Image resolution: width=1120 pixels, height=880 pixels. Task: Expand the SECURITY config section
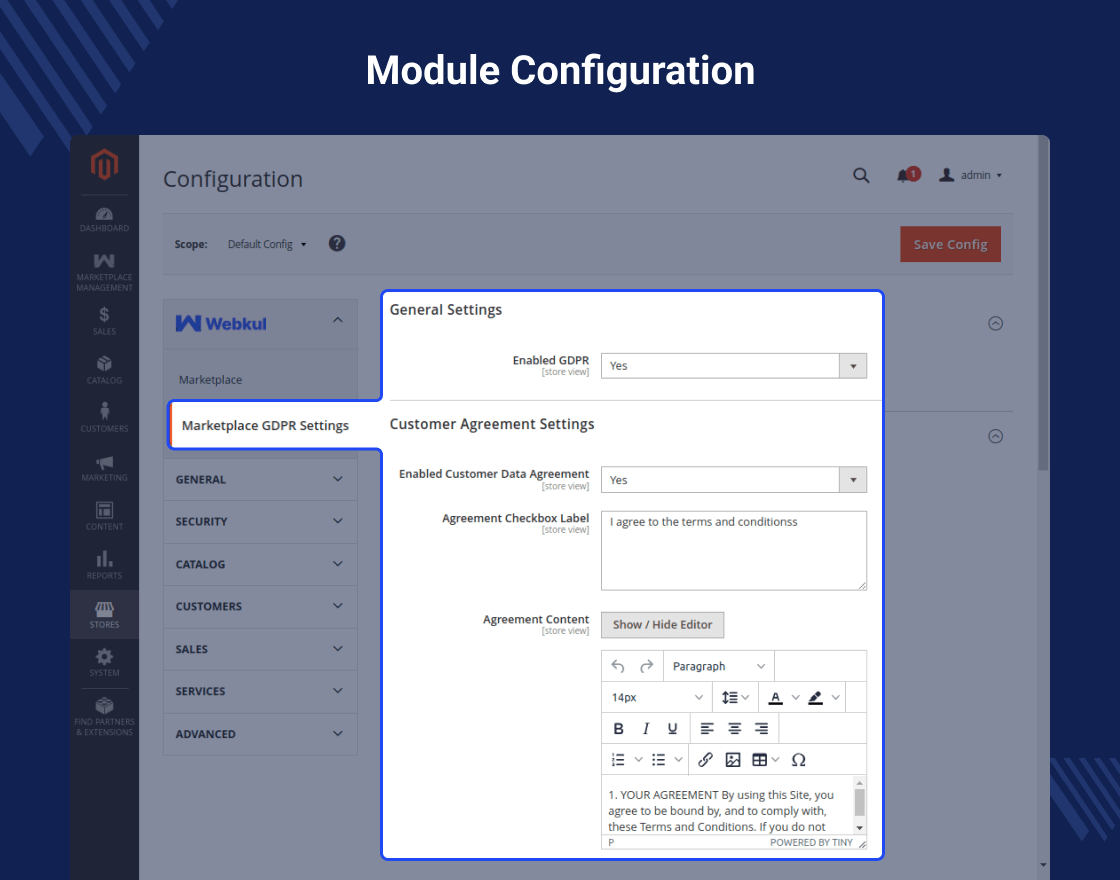point(260,521)
